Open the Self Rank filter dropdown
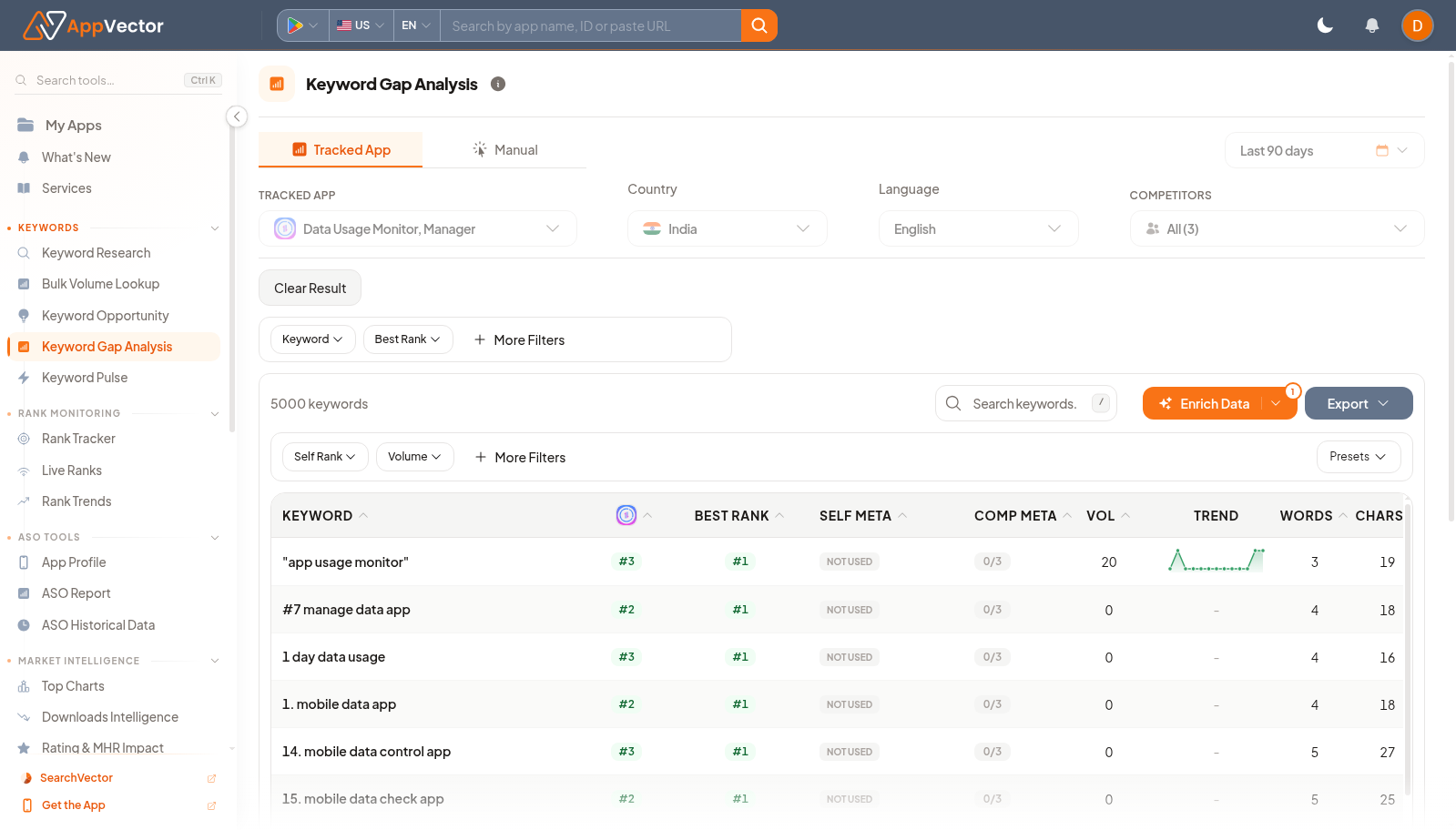This screenshot has width=1456, height=830. coord(324,457)
